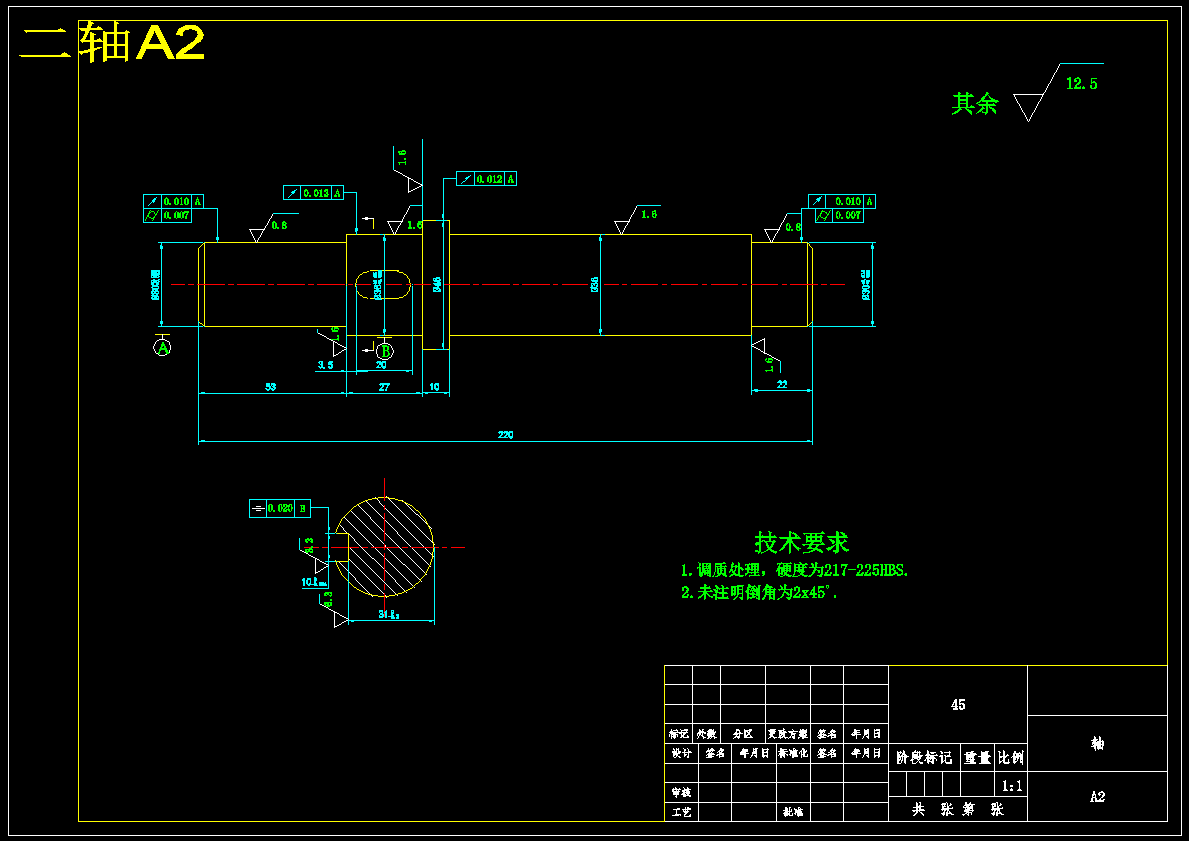Click the '标记' revision header cell
Screen dimensions: 1189x841
(679, 734)
